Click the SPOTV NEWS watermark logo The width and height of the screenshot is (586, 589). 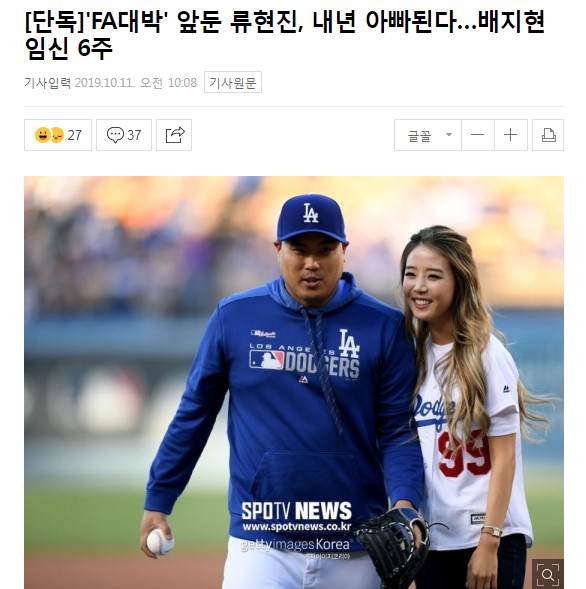pyautogui.click(x=296, y=511)
